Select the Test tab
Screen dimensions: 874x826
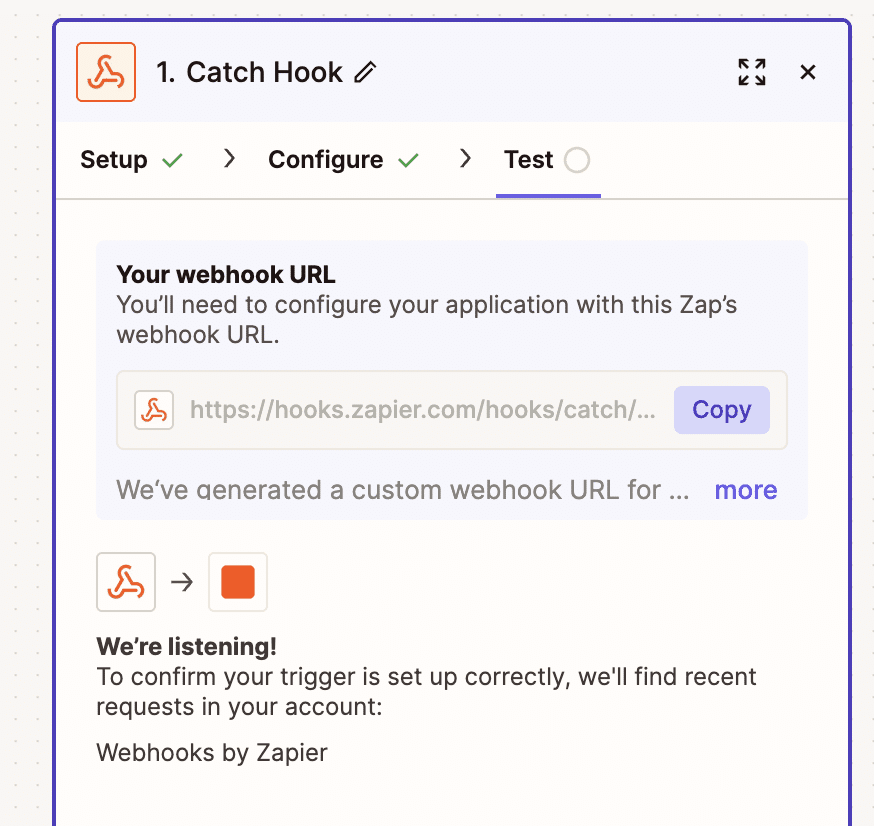(527, 159)
